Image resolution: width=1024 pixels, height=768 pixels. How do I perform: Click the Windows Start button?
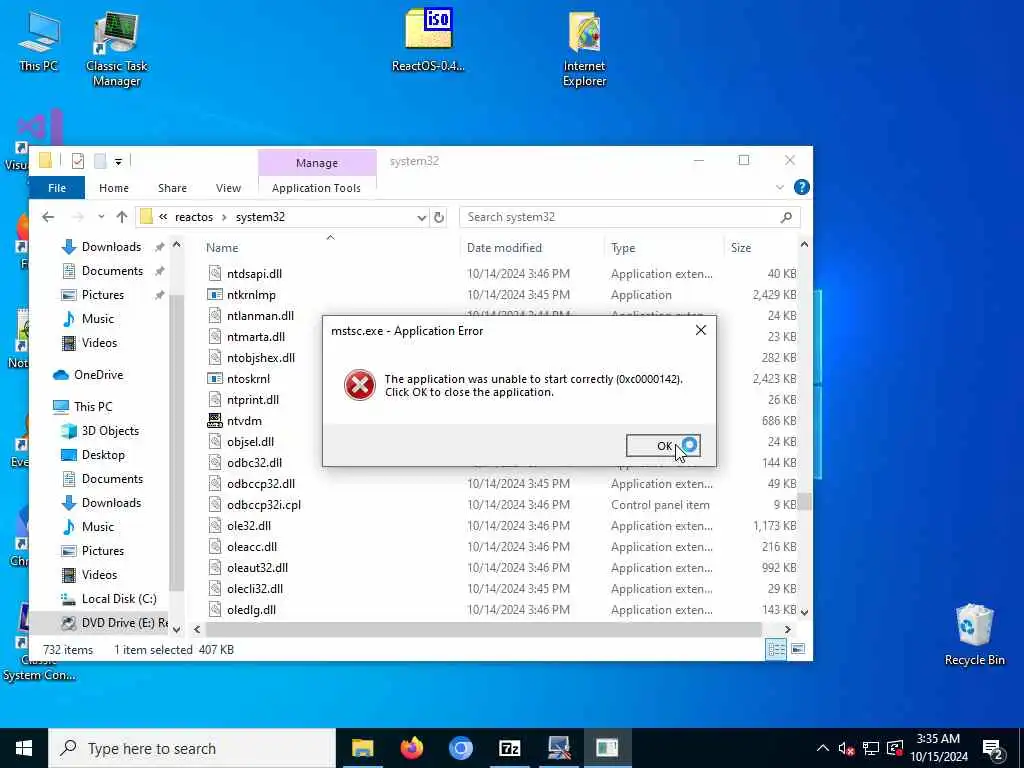[24, 748]
